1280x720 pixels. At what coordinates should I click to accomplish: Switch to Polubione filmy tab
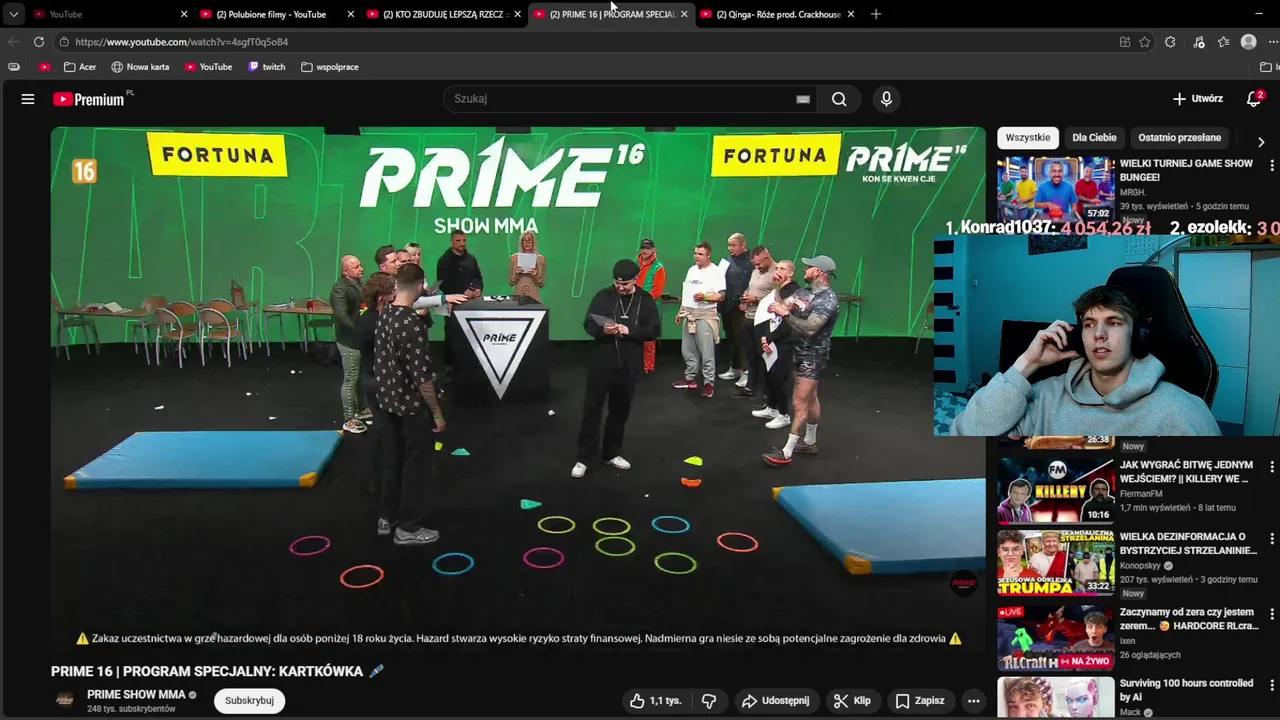click(270, 14)
